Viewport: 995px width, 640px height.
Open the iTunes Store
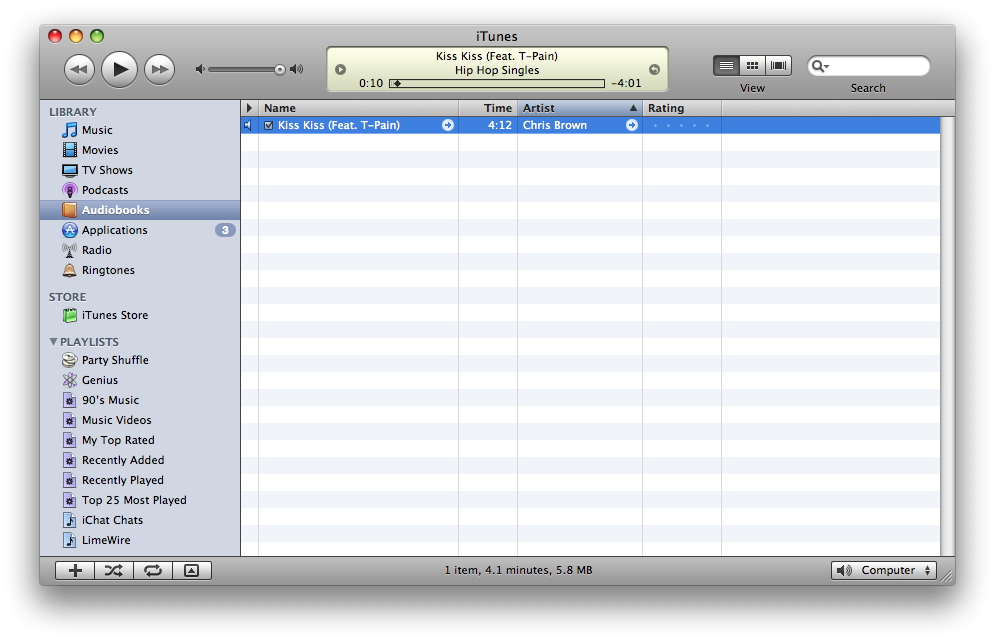pyautogui.click(x=115, y=315)
